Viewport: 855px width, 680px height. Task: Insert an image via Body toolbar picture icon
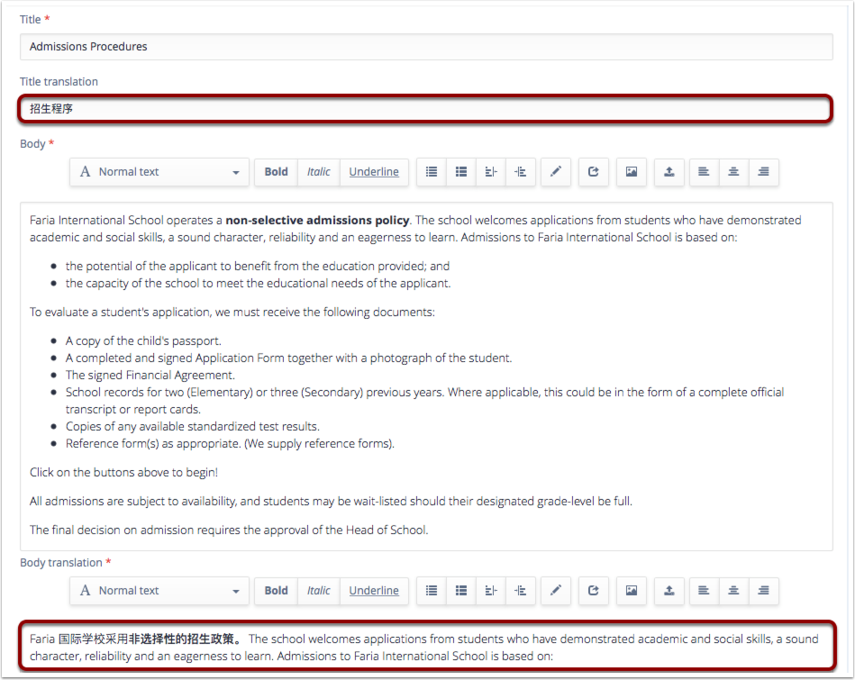[x=631, y=172]
